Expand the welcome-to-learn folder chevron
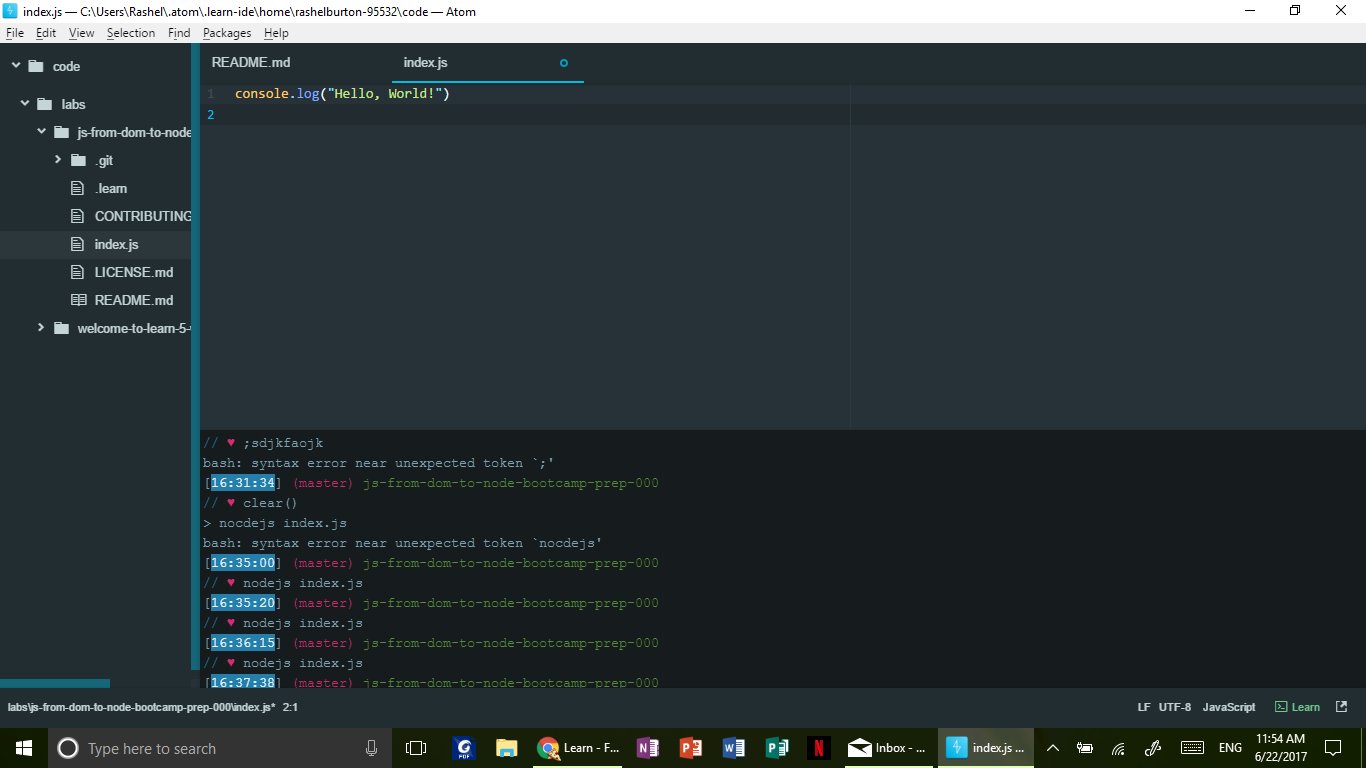Viewport: 1366px width, 768px height. [41, 327]
